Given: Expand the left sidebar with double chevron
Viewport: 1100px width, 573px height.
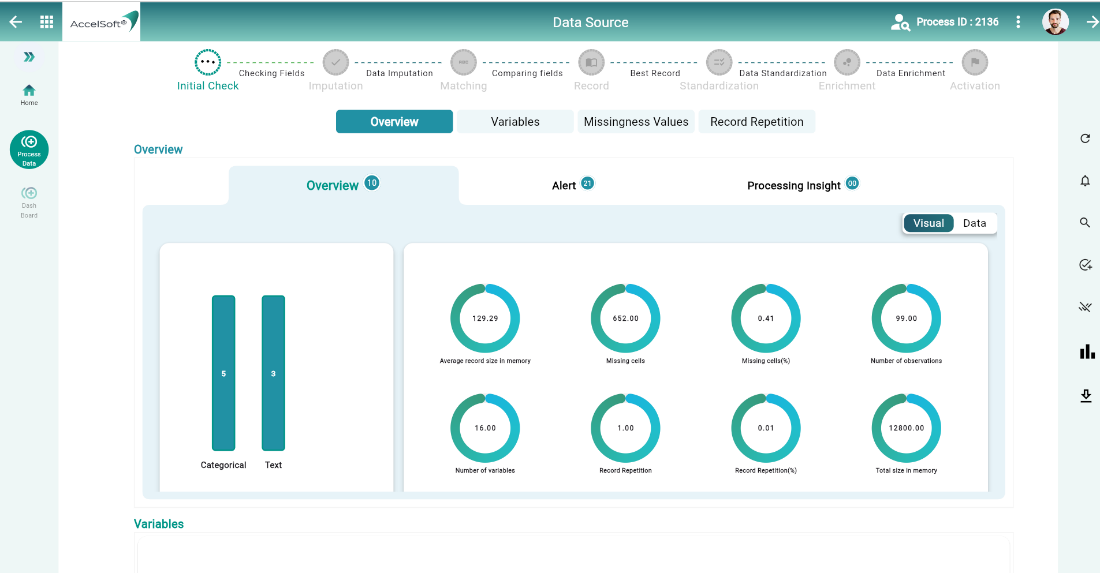Looking at the screenshot, I should point(29,57).
